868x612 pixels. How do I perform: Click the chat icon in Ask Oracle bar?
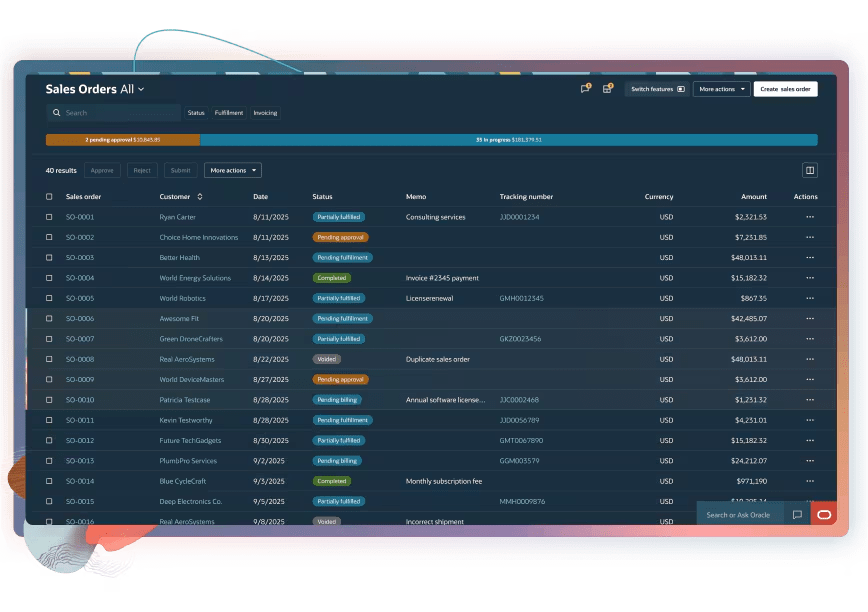(797, 515)
